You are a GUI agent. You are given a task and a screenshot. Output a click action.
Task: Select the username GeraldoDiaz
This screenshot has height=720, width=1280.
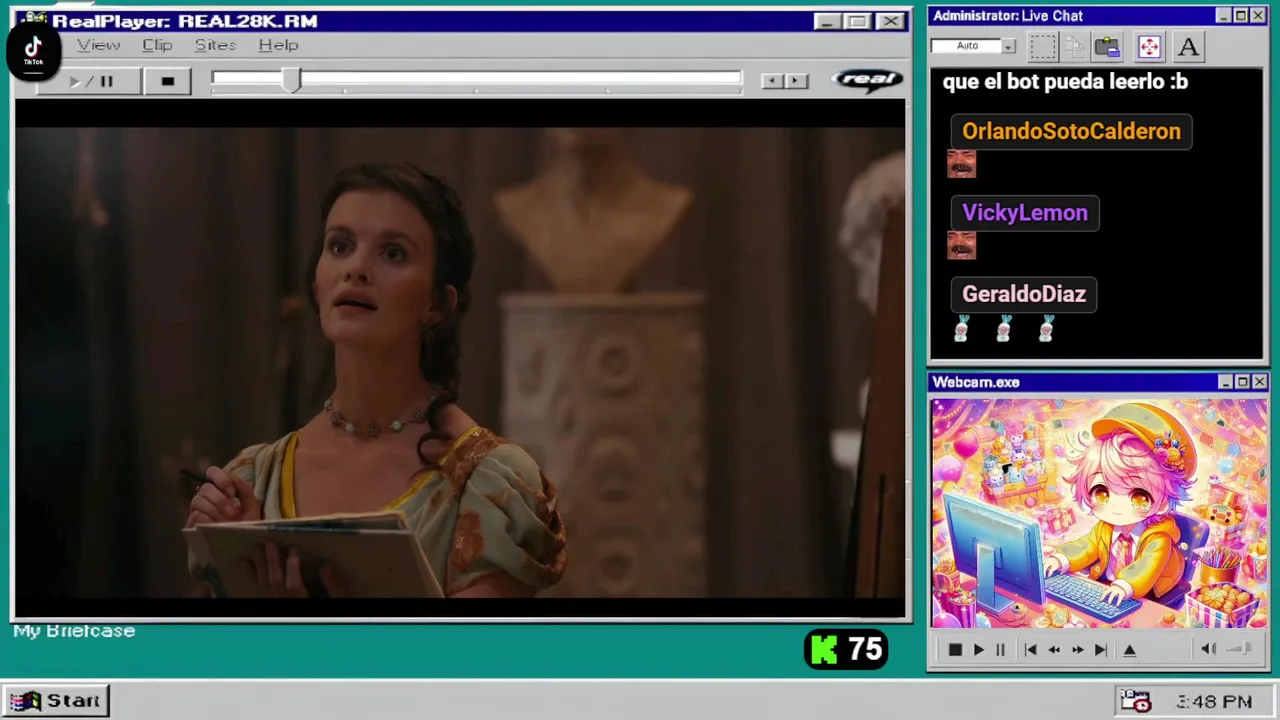[x=1023, y=294]
